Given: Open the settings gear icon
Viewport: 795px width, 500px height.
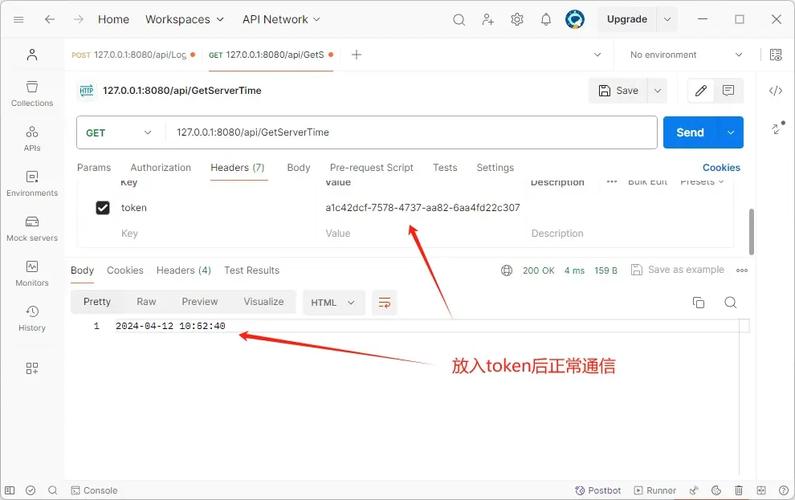Looking at the screenshot, I should click(517, 20).
